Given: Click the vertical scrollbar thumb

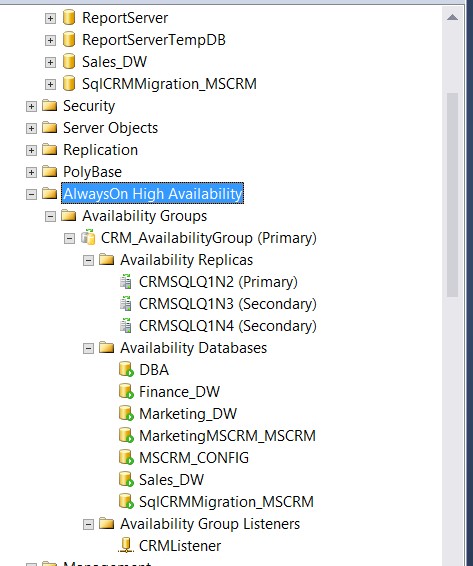Looking at the screenshot, I should [x=452, y=195].
